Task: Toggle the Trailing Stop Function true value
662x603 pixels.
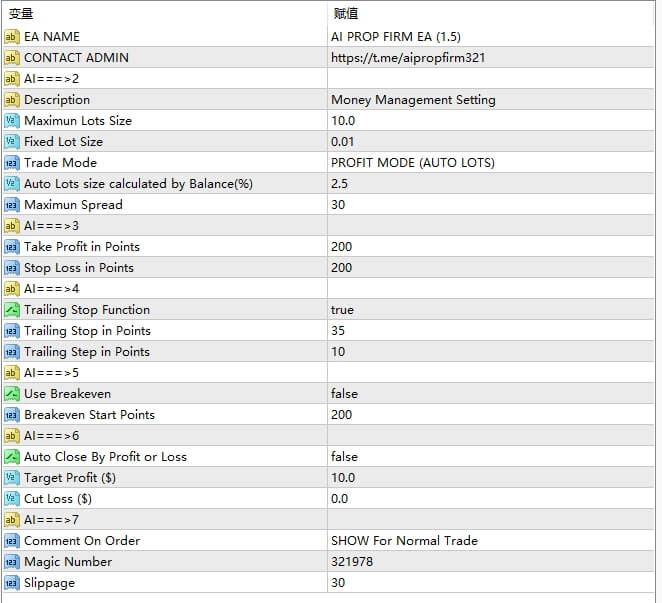Action: coord(342,310)
